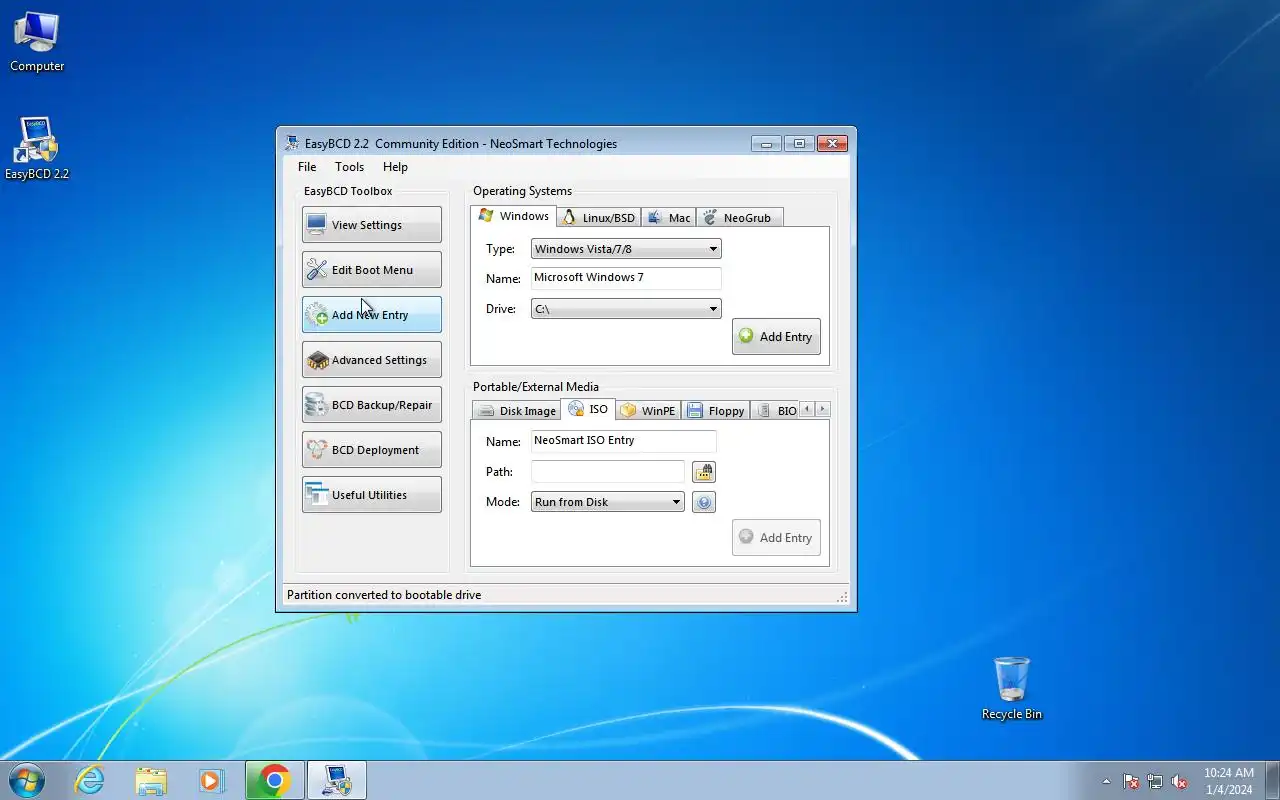
Task: Click the EasyBCD taskbar button
Action: [x=337, y=780]
